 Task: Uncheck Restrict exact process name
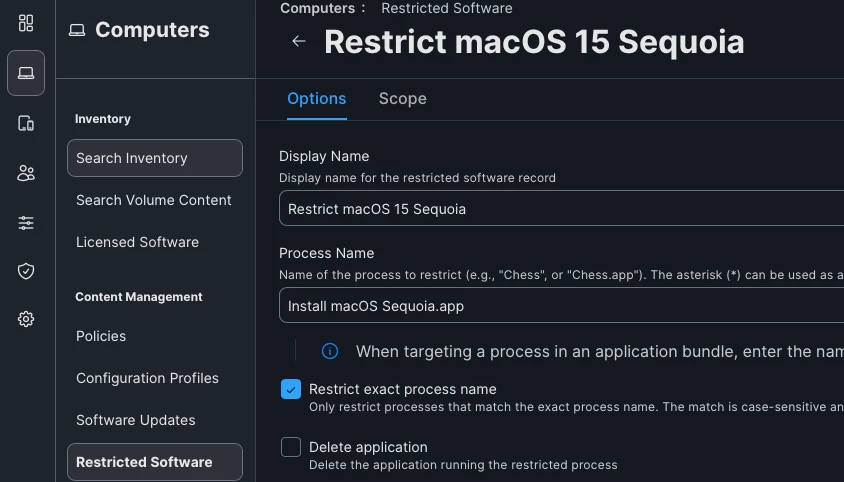291,389
